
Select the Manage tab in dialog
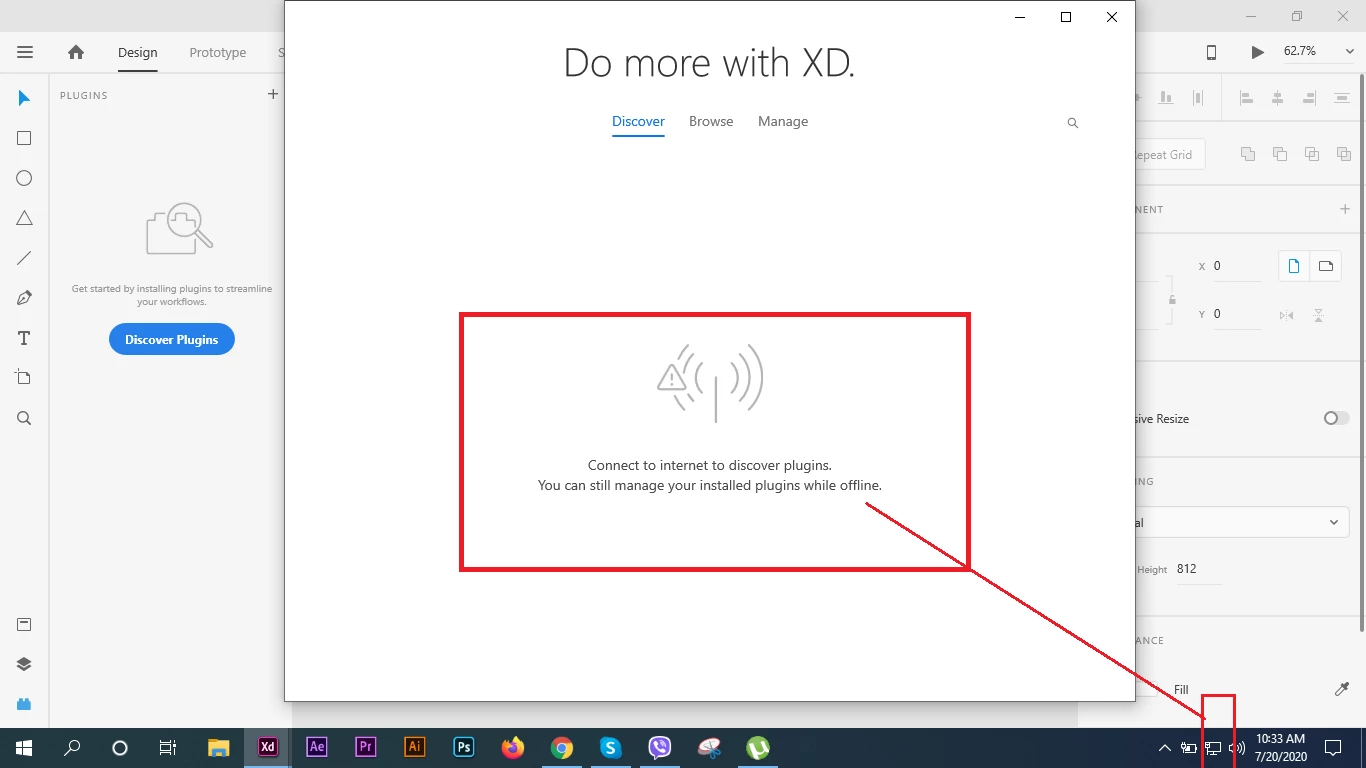point(783,122)
